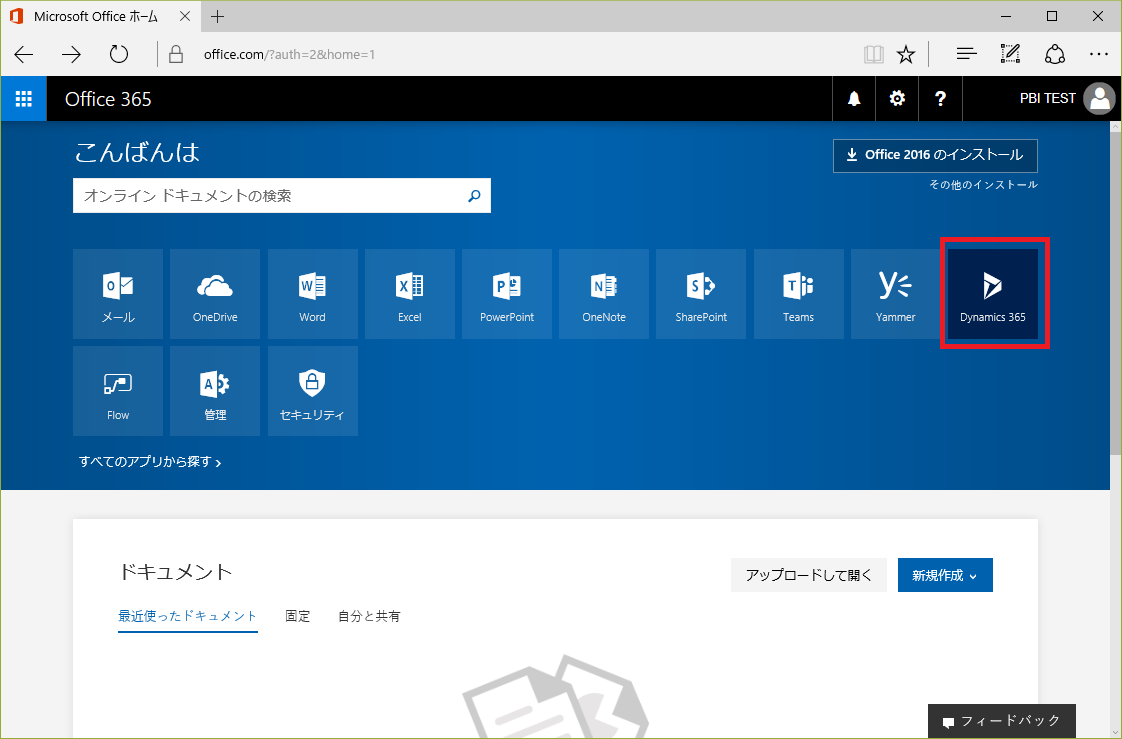Click the Office 2016 のインストール button
The width and height of the screenshot is (1122, 739).
point(935,155)
